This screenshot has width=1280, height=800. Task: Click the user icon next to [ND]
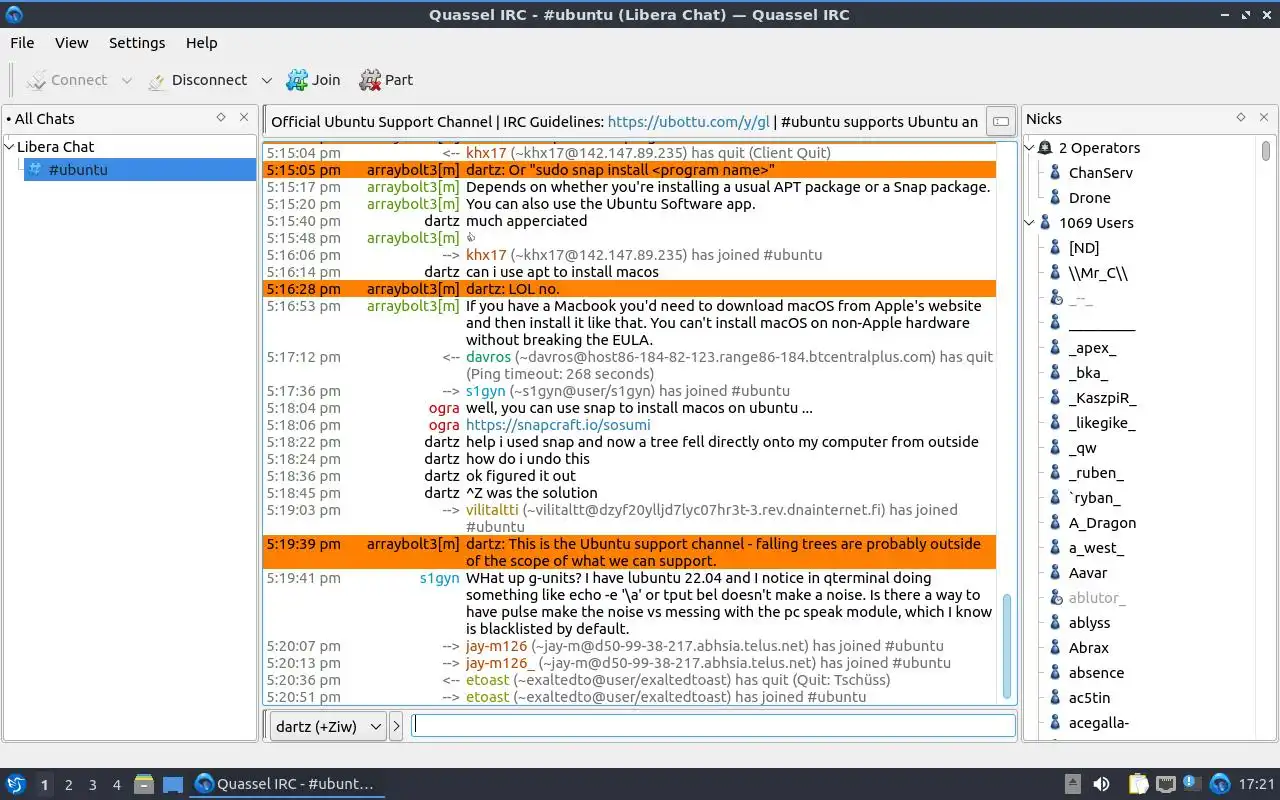(1055, 247)
